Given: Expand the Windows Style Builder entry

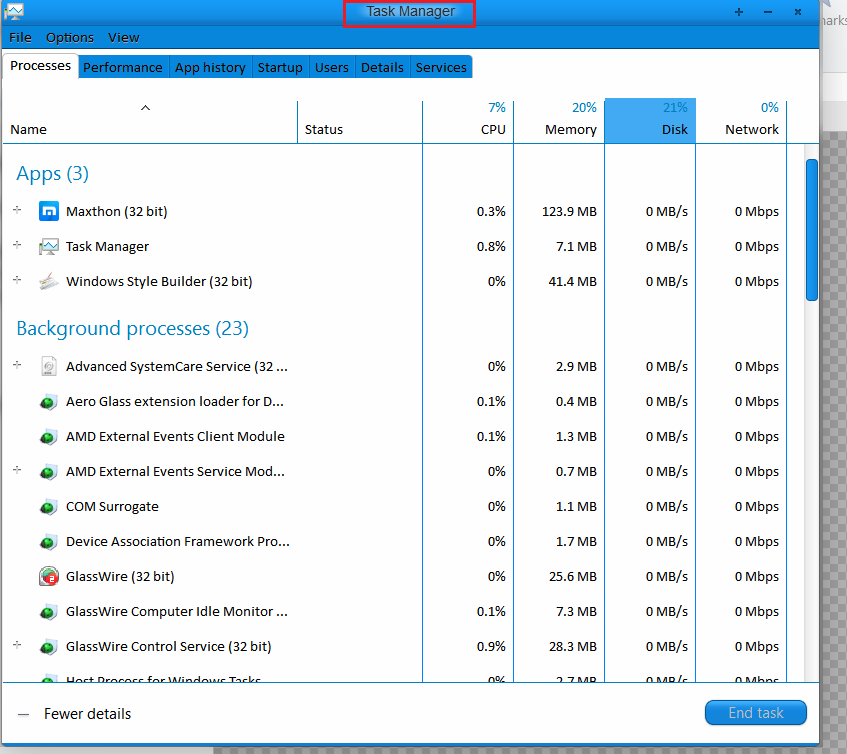Looking at the screenshot, I should [17, 280].
